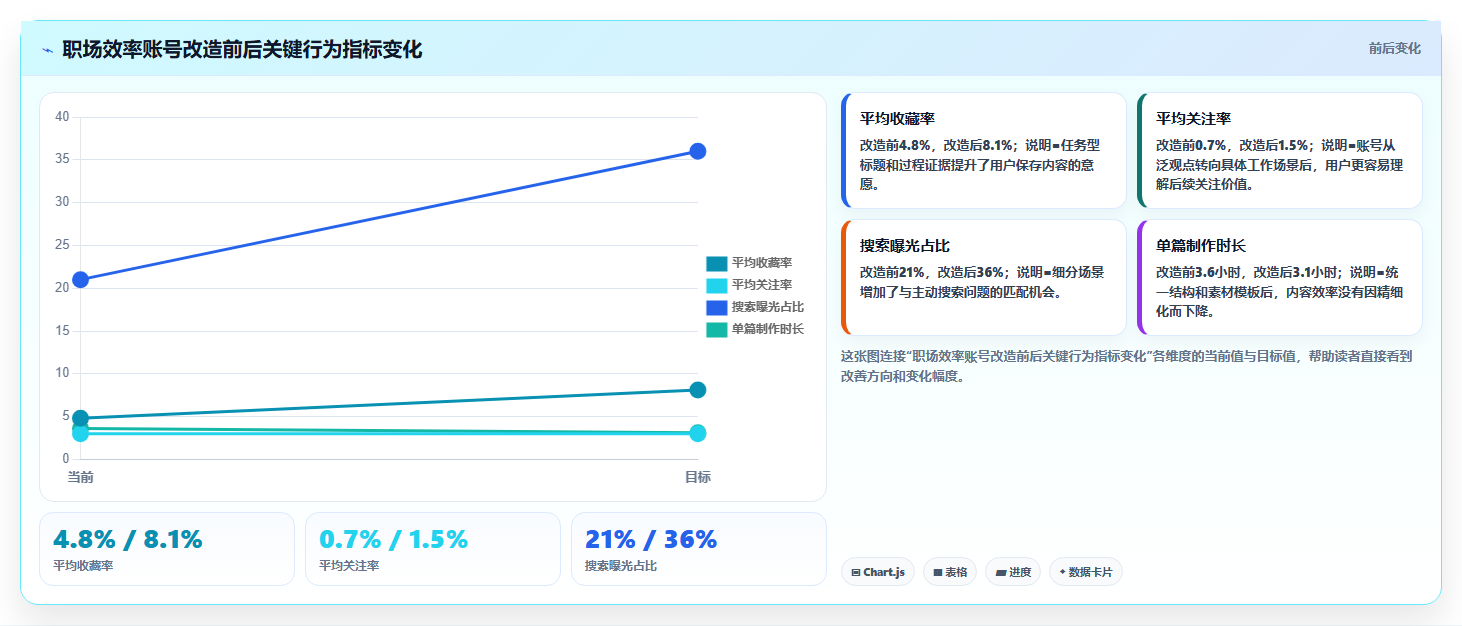This screenshot has height=626, width=1462.
Task: Click the 21% / 36% stat card
Action: click(x=699, y=549)
